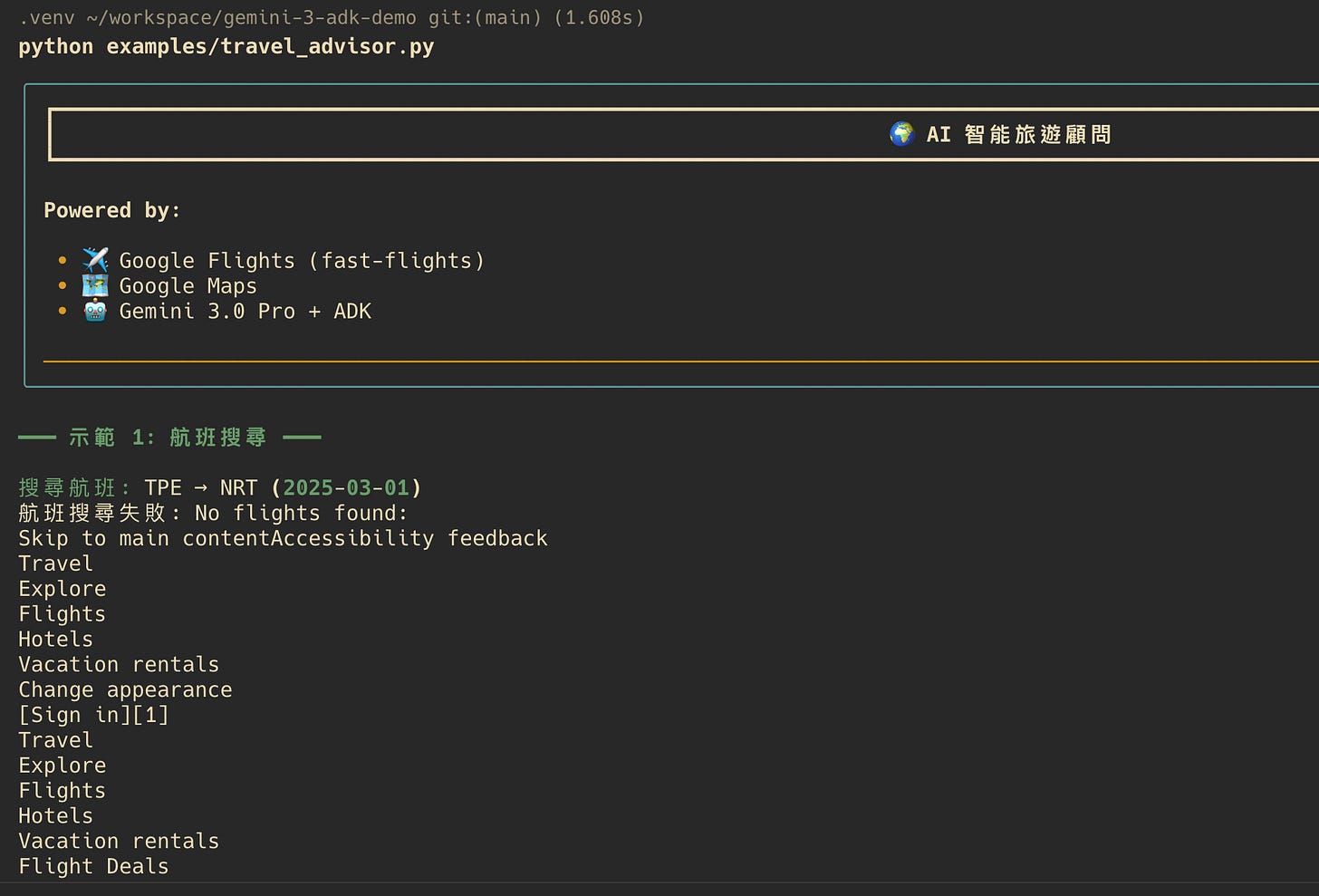
Task: Click "Vacation rentals" line above "Change appearance"
Action: (x=119, y=665)
